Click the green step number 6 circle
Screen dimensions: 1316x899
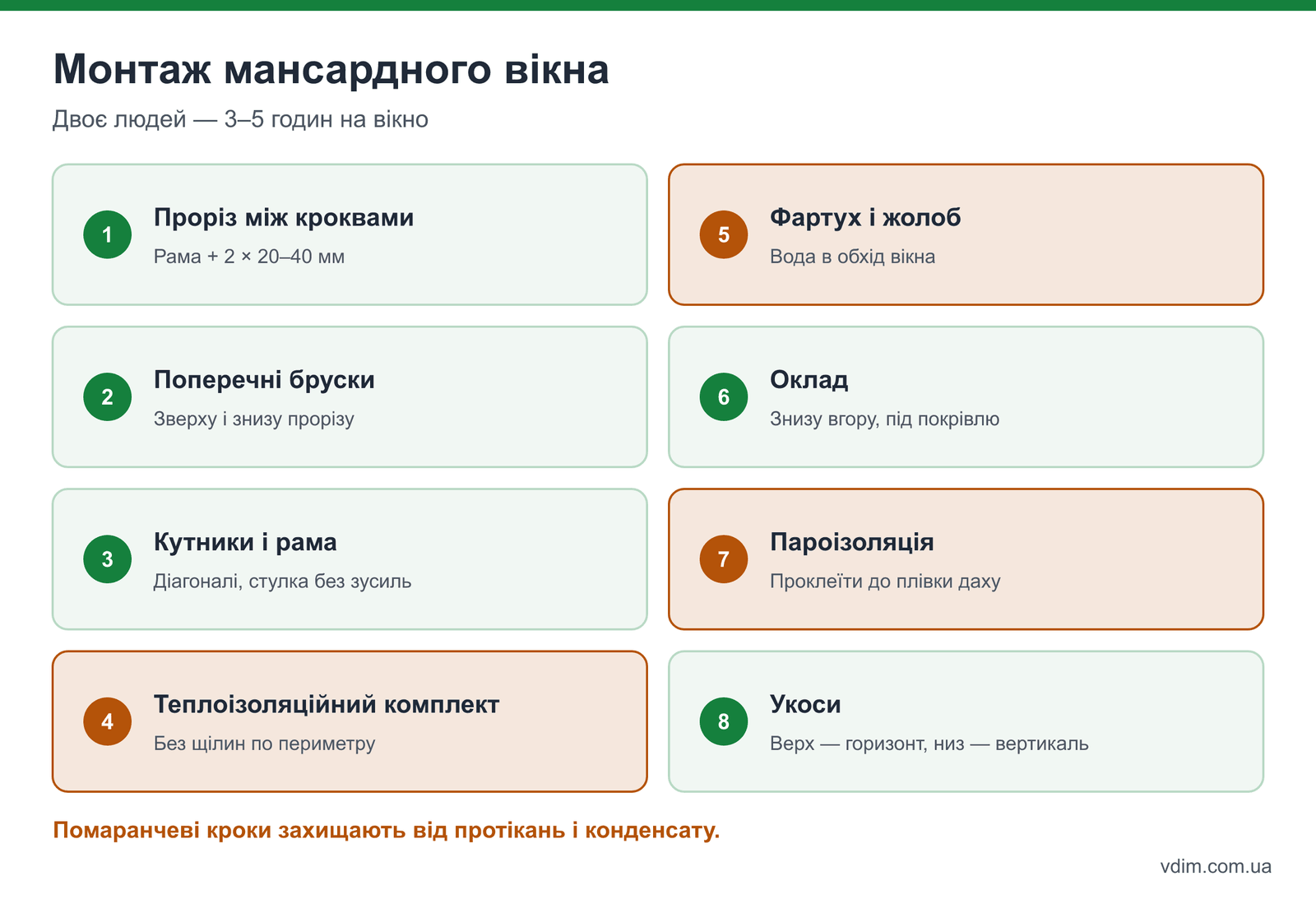pos(724,396)
